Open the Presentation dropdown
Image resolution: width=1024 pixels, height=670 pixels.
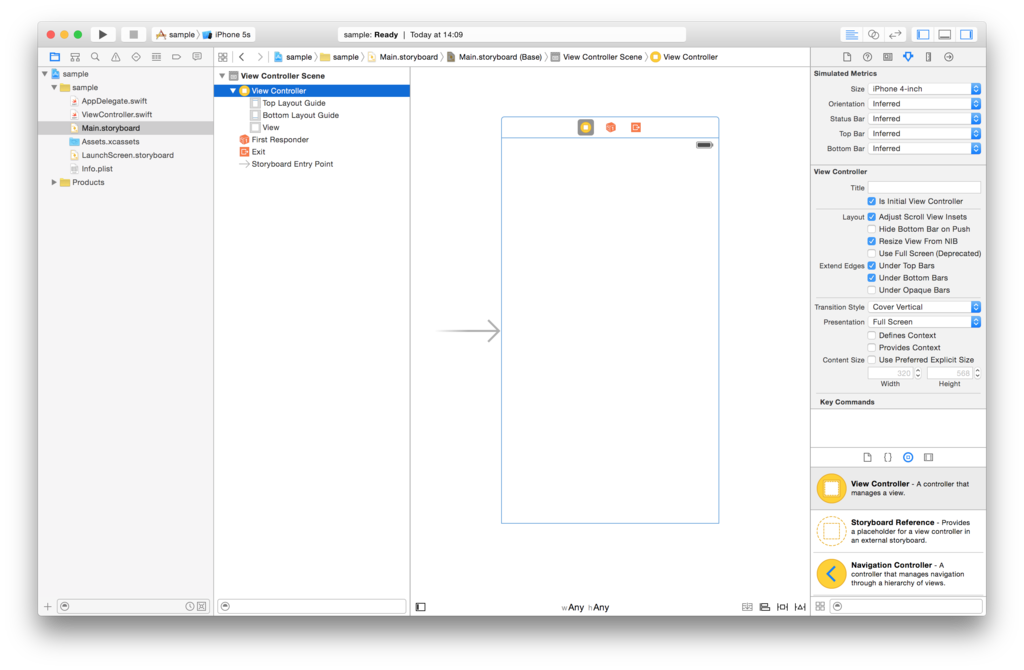[924, 322]
